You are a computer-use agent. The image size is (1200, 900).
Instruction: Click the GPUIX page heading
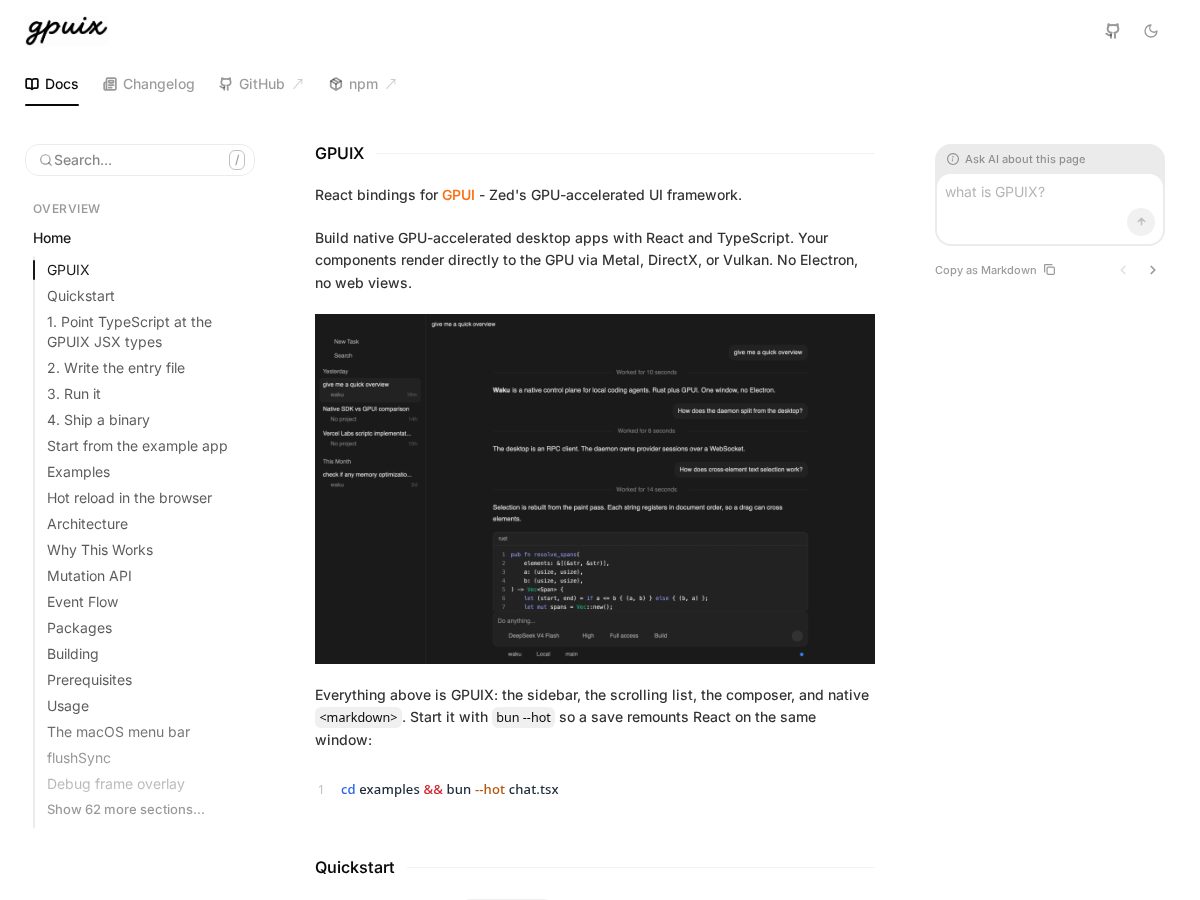tap(339, 153)
